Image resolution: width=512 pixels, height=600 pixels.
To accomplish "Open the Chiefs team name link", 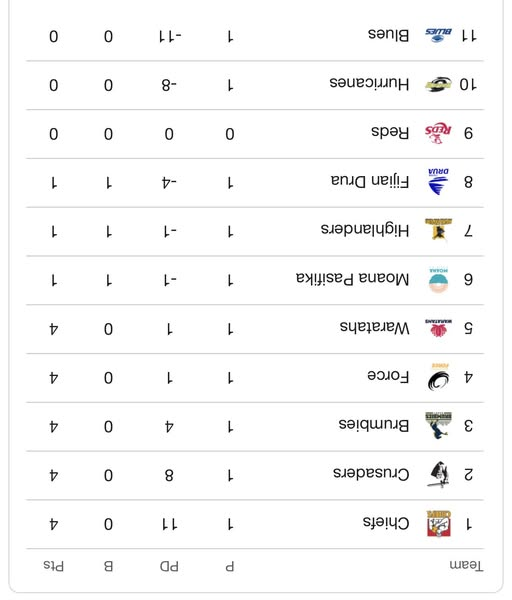I will (x=386, y=523).
